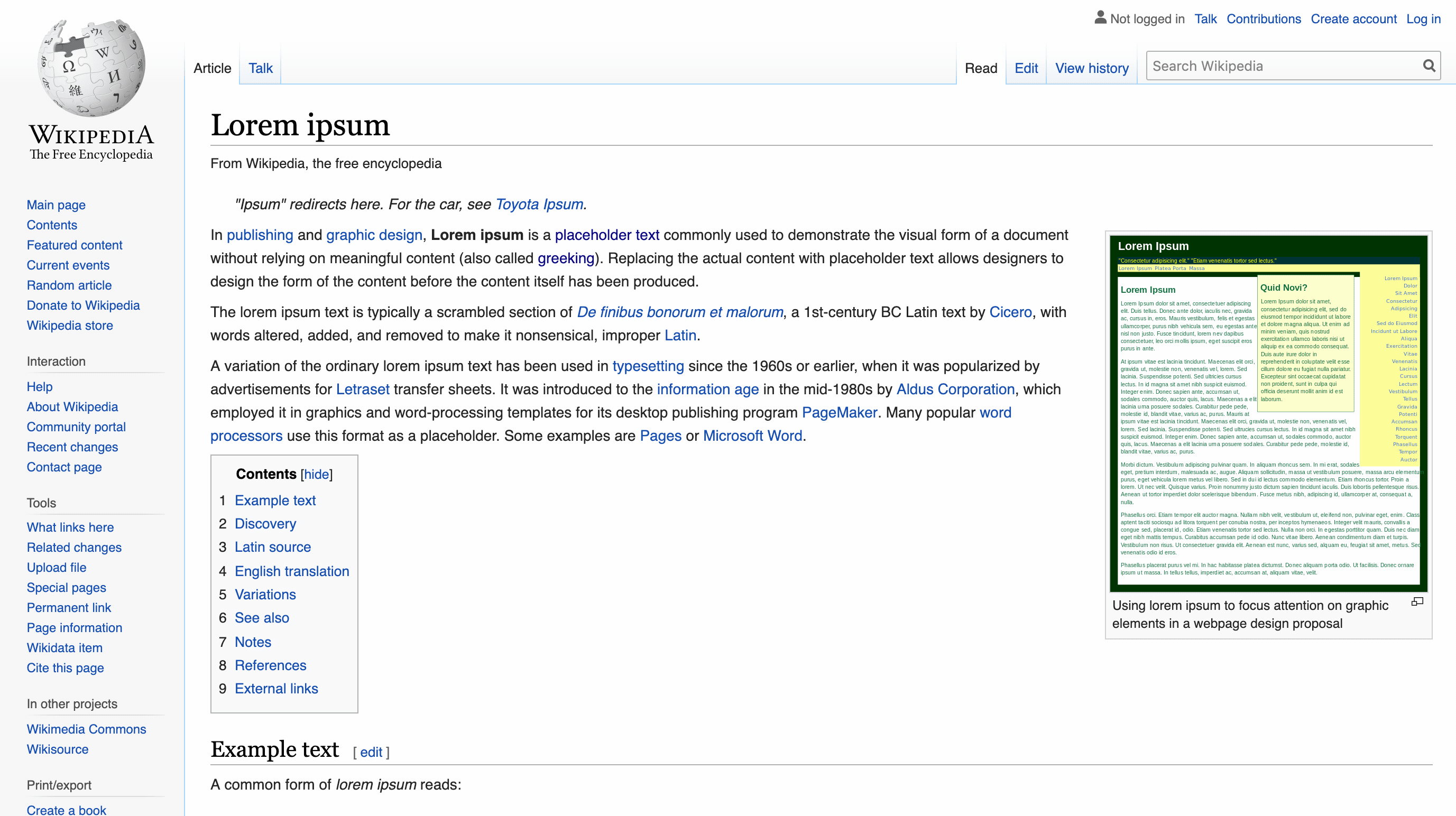Click Upload file
Image resolution: width=1456 pixels, height=816 pixels.
click(x=57, y=568)
